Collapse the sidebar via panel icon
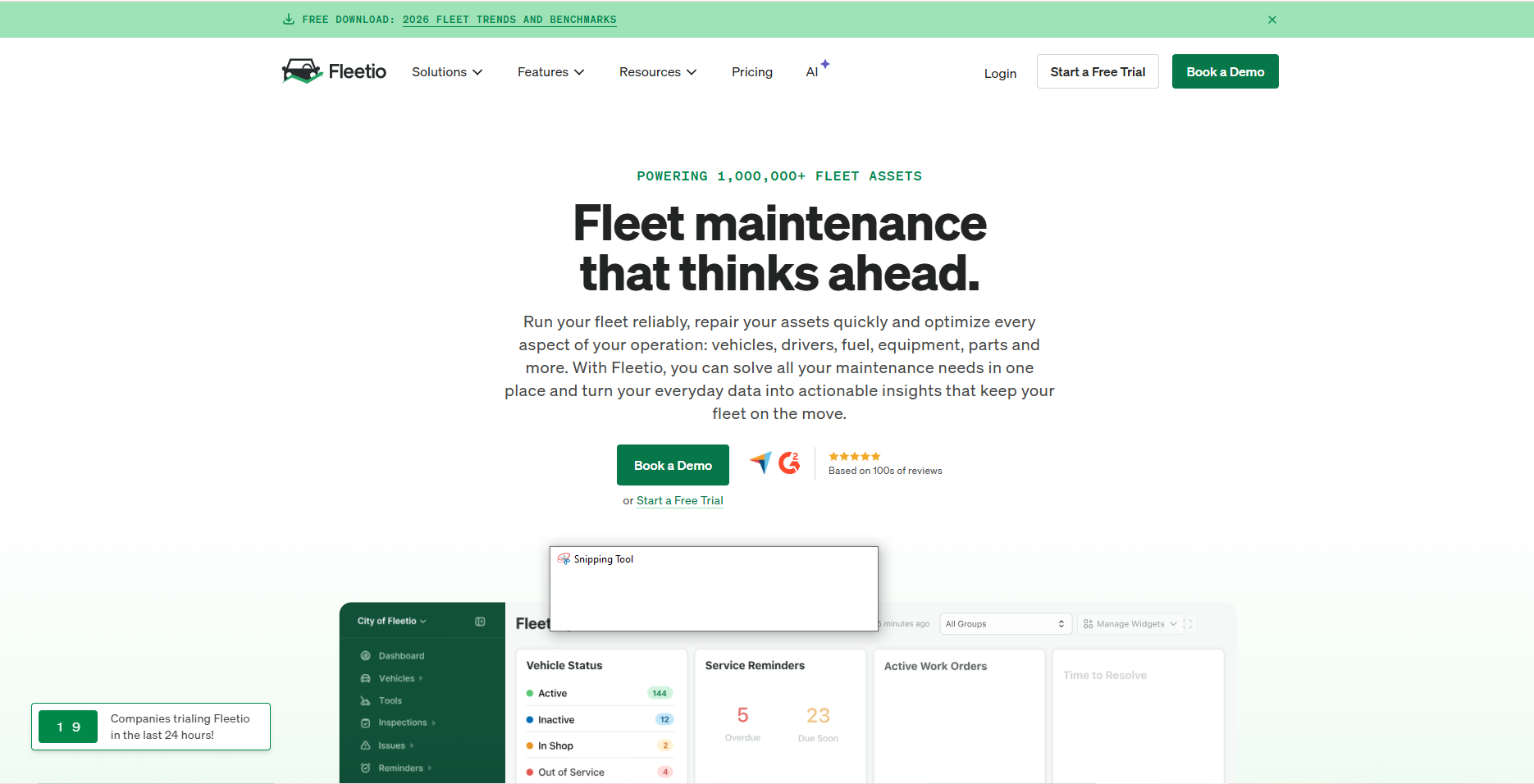Screen dimensions: 1534x784 point(480,622)
